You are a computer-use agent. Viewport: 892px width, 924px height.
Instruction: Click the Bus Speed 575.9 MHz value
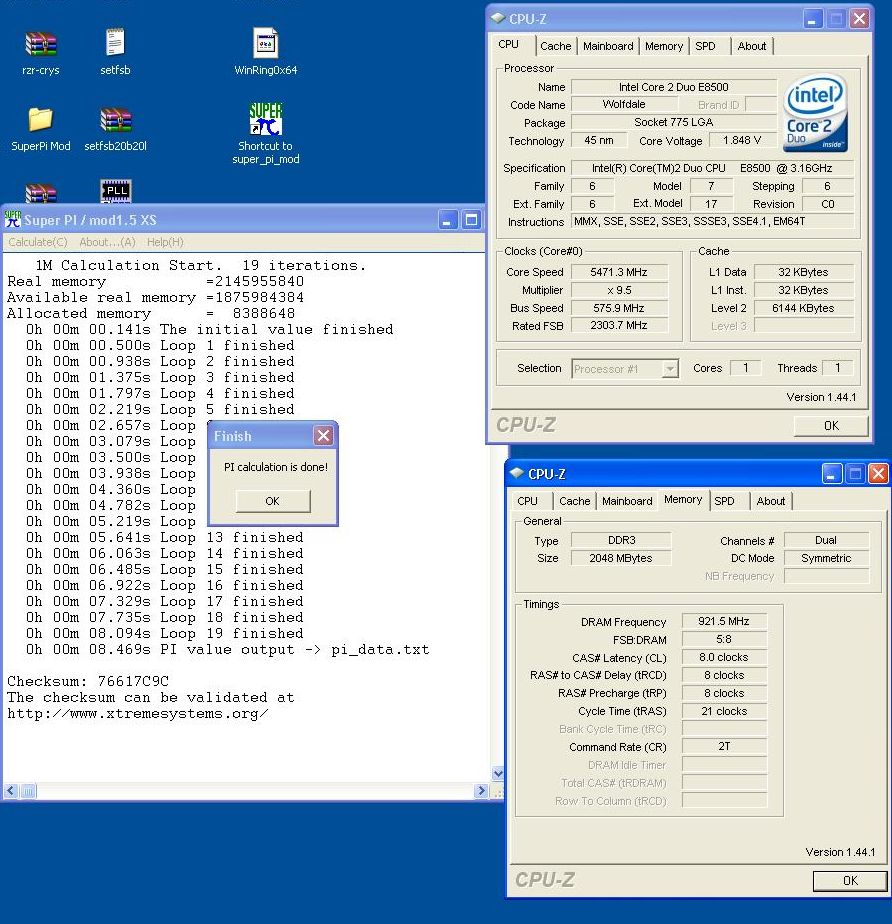619,308
